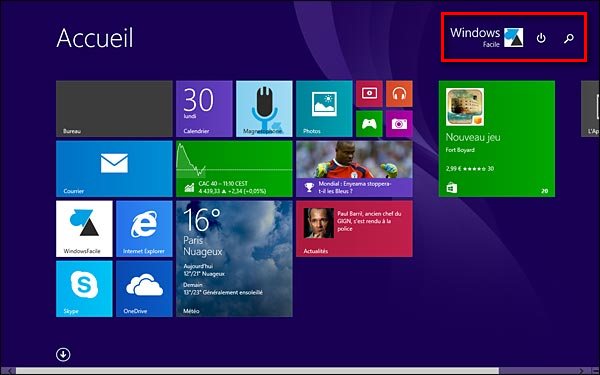Show all apps with the down arrow
This screenshot has width=600, height=375.
click(x=63, y=354)
